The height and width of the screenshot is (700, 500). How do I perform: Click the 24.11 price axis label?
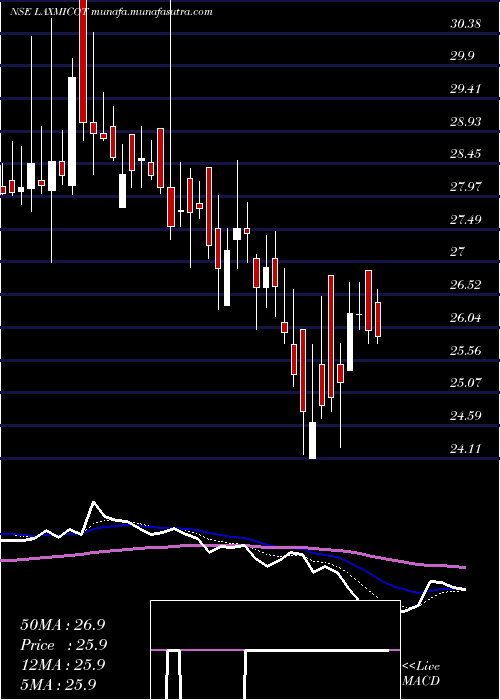click(x=466, y=448)
